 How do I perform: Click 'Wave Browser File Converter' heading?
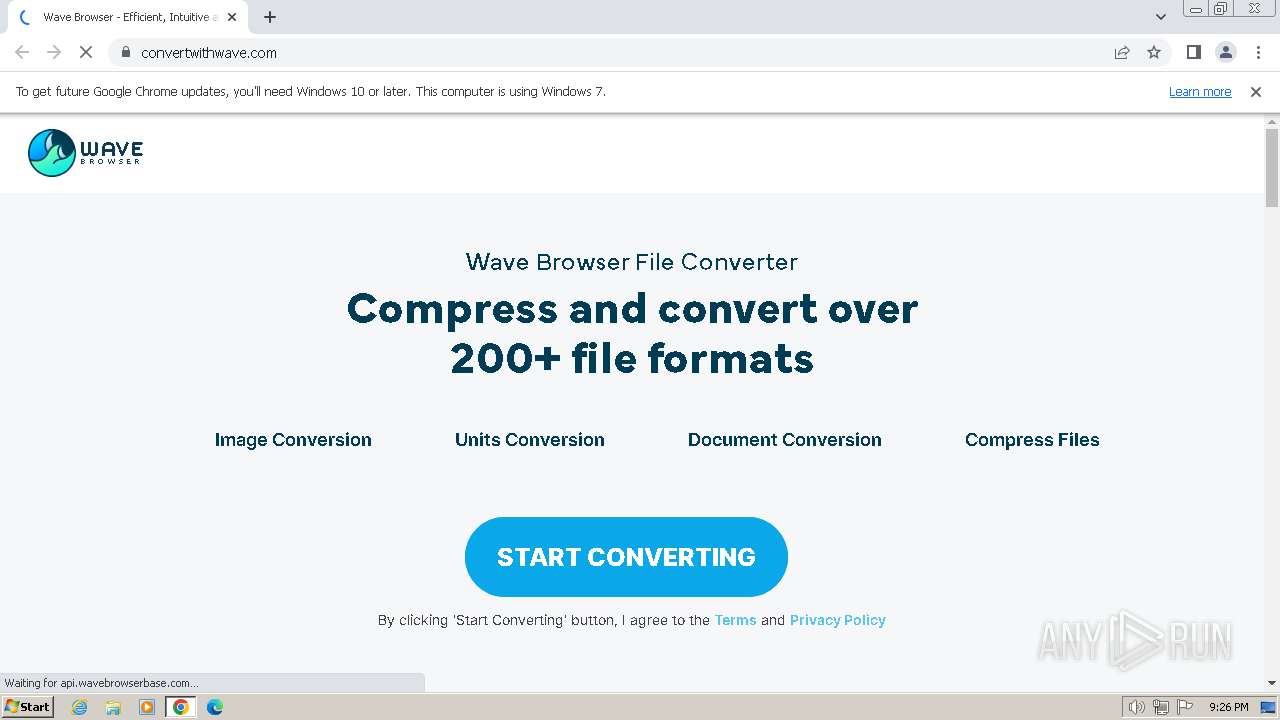pos(632,262)
